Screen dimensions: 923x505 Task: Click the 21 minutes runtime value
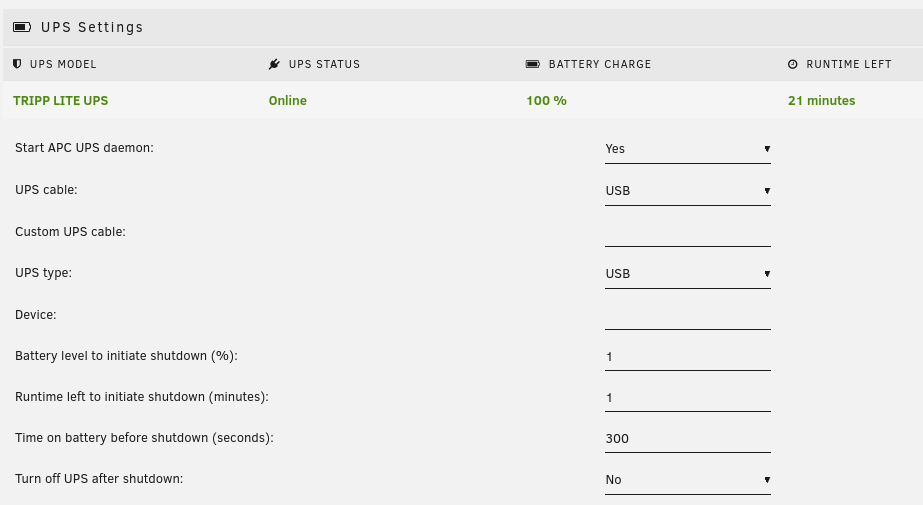(x=822, y=101)
